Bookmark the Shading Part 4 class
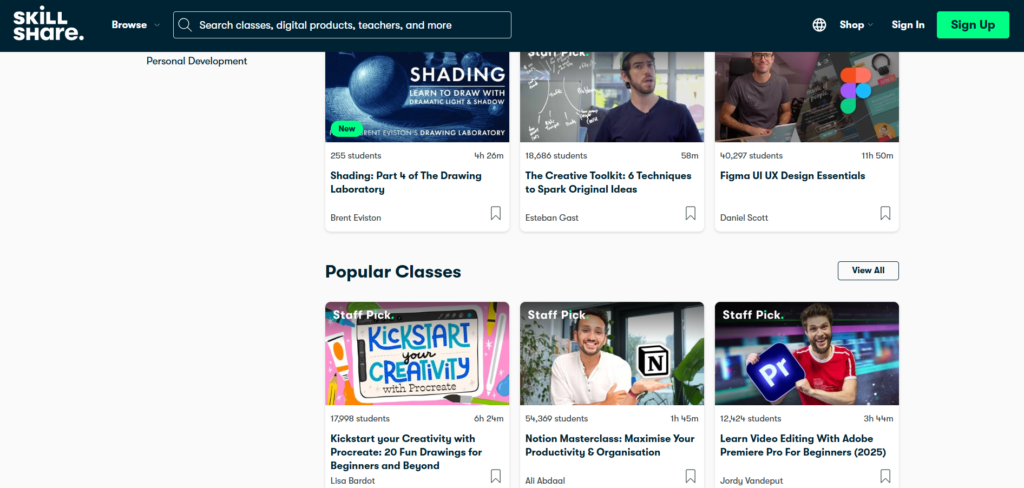The image size is (1024, 488). (x=496, y=213)
